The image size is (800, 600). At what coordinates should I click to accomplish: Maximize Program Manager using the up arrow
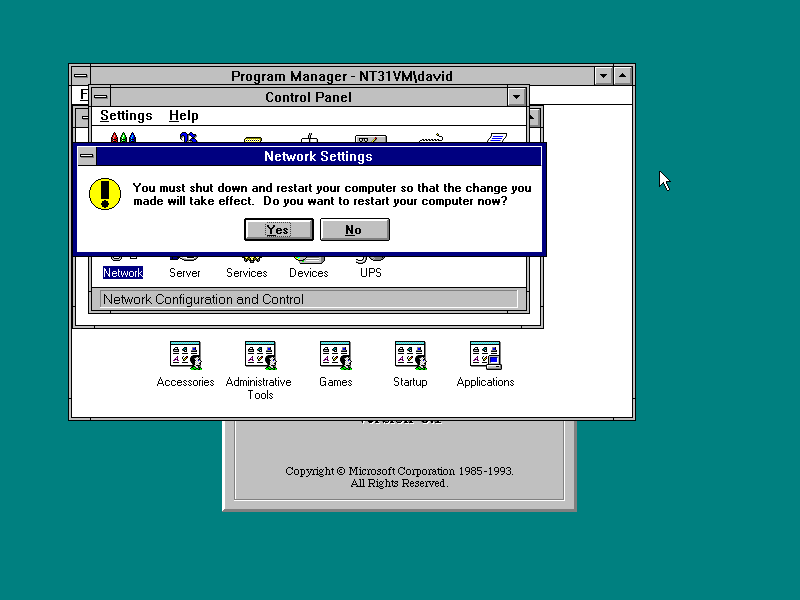(x=622, y=76)
